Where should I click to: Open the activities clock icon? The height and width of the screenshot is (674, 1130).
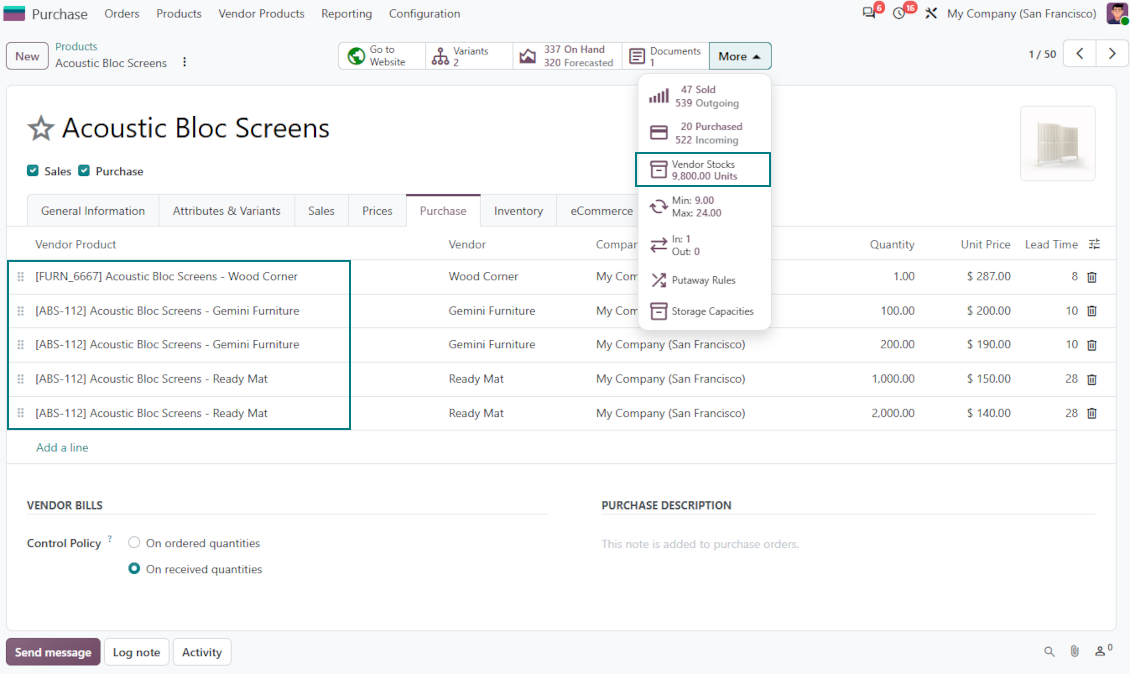[x=899, y=13]
